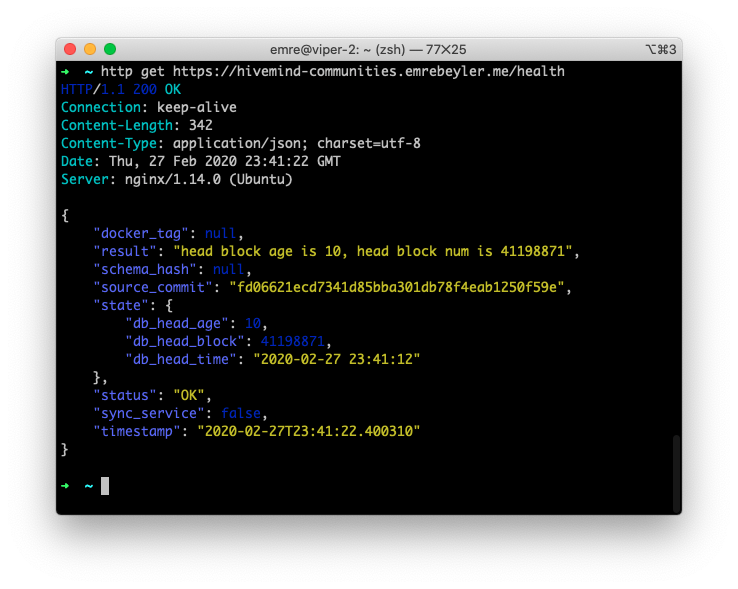Click the "db_head_age" key
Viewport: 738px width, 589px height.
point(176,323)
